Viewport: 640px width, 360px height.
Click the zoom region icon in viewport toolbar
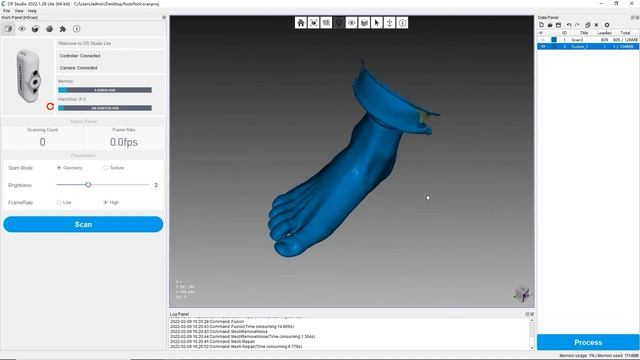(x=326, y=23)
